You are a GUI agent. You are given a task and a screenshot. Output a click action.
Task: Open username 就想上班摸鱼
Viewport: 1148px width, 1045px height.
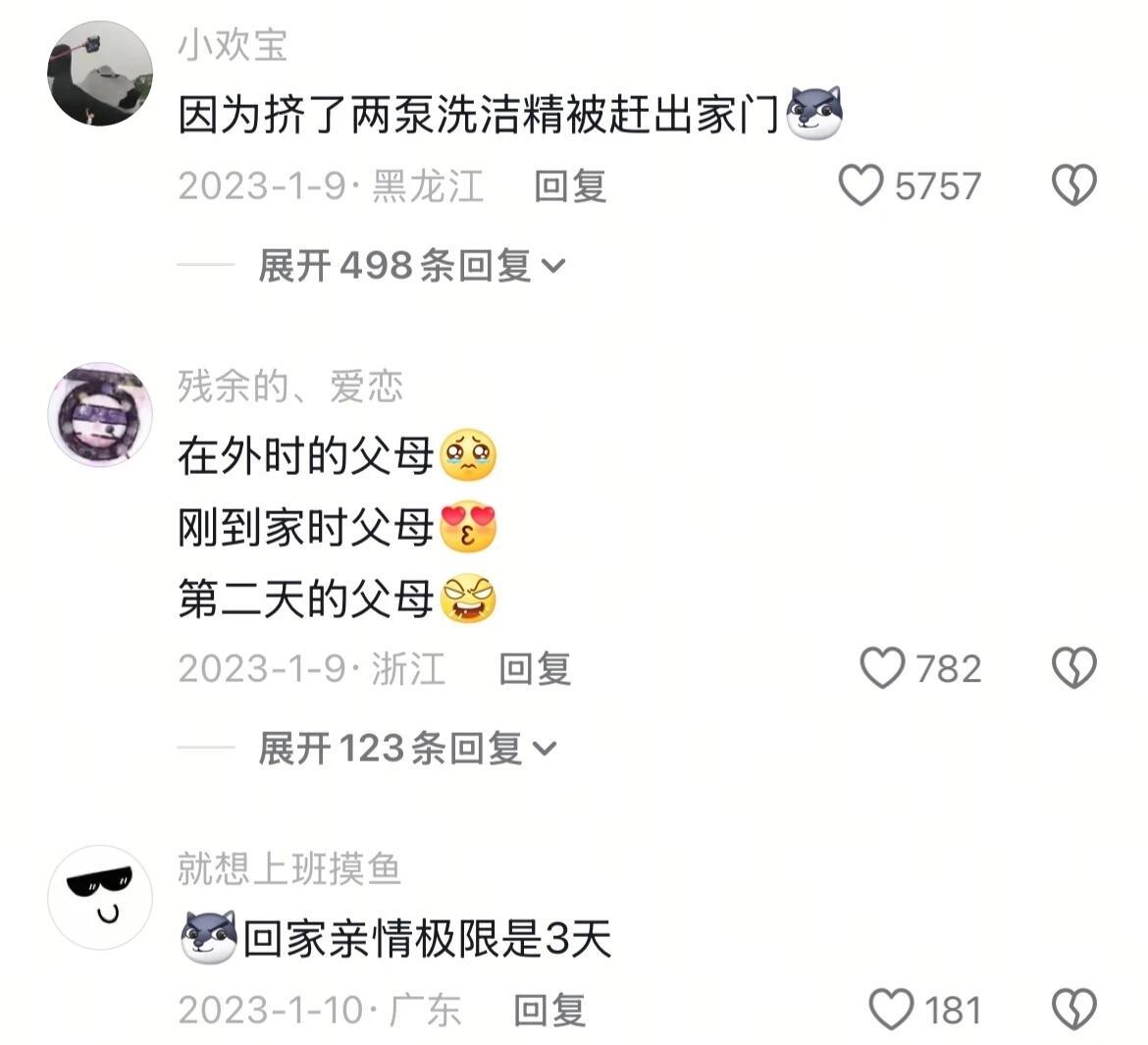tap(289, 869)
